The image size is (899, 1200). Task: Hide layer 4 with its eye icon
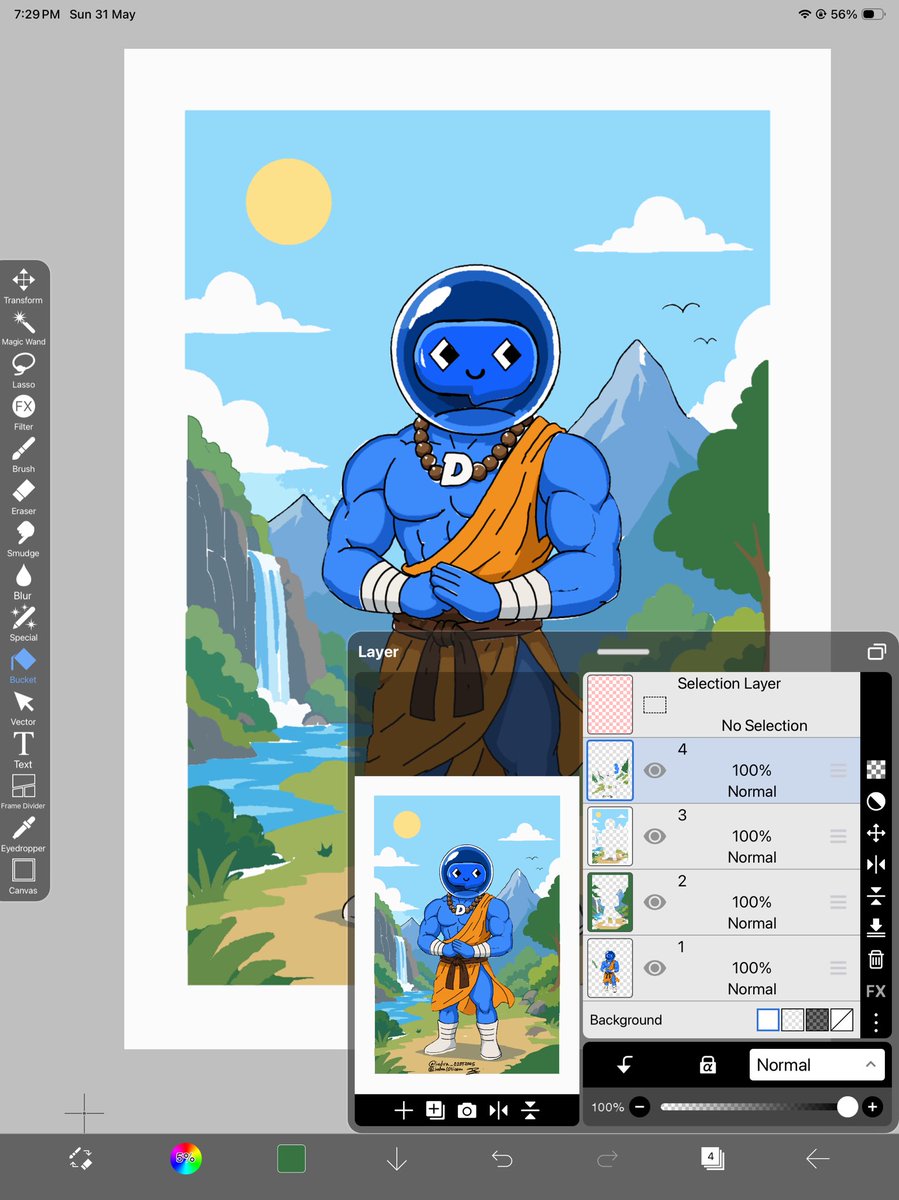655,770
